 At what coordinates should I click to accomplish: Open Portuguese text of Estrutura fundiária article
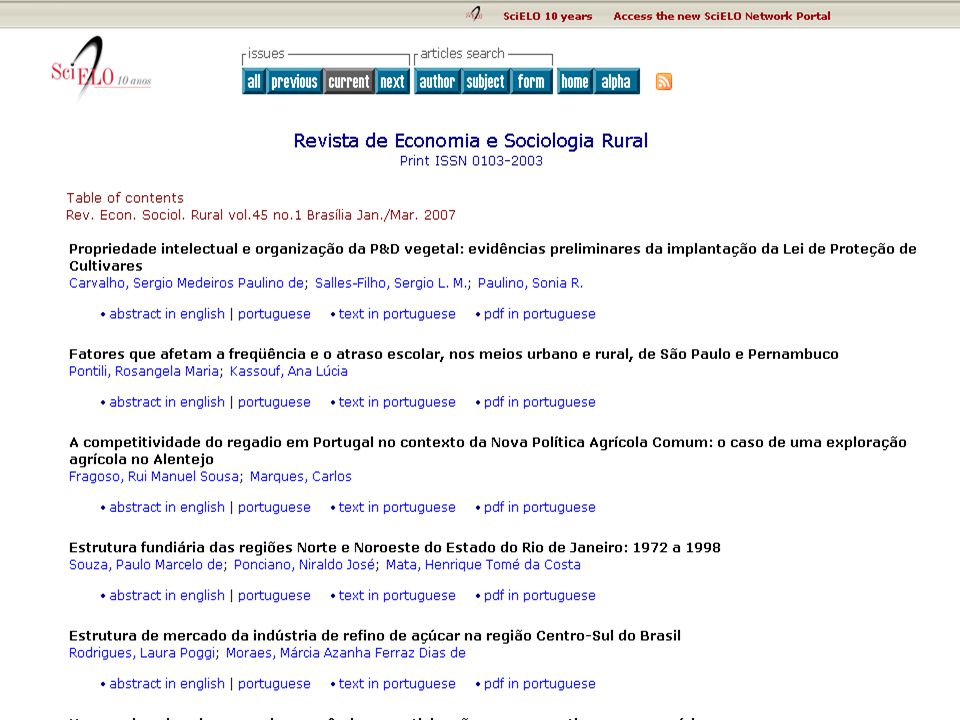(397, 595)
